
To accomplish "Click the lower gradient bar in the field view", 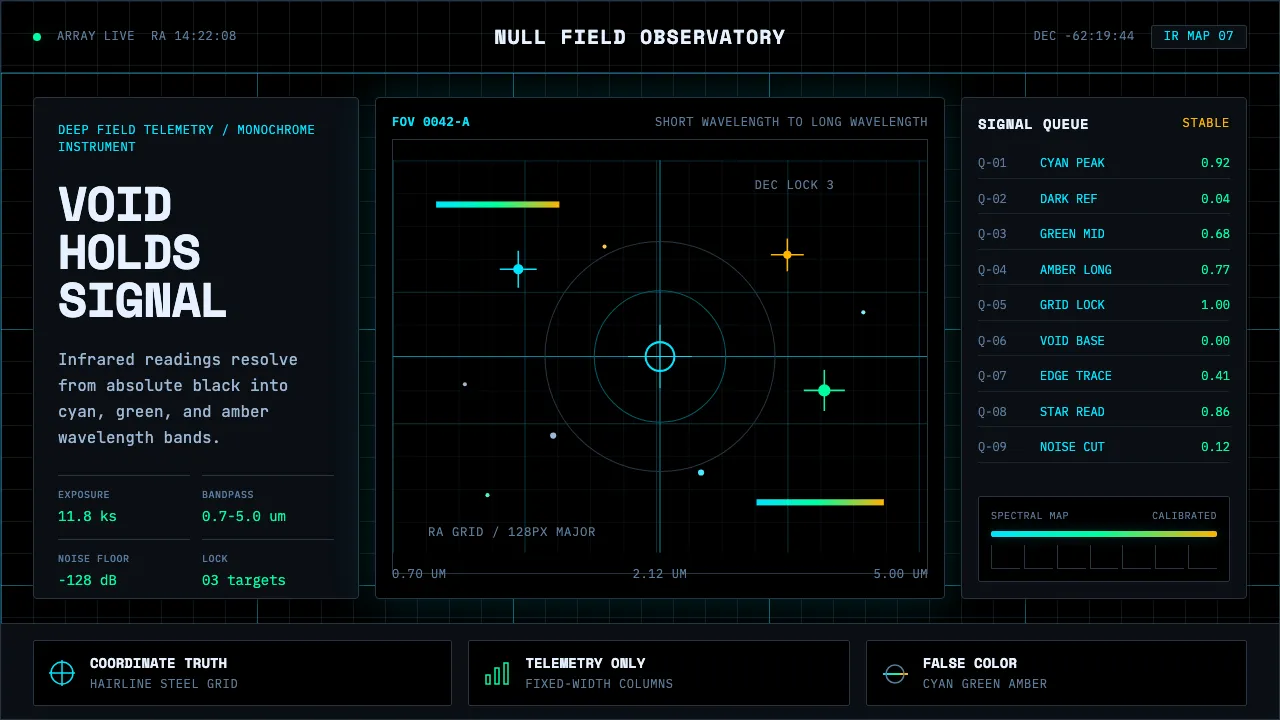I will pos(820,502).
